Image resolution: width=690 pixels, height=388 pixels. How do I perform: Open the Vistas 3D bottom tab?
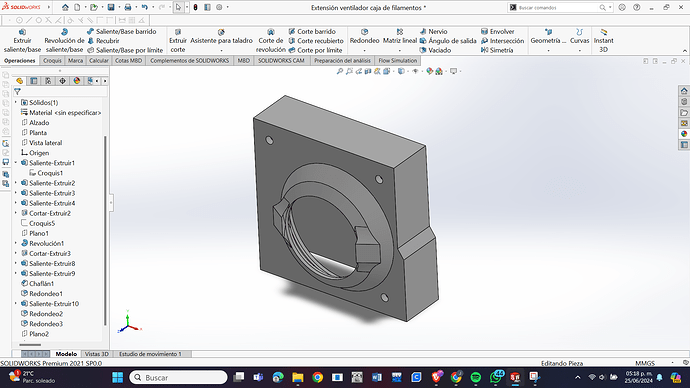coord(96,354)
